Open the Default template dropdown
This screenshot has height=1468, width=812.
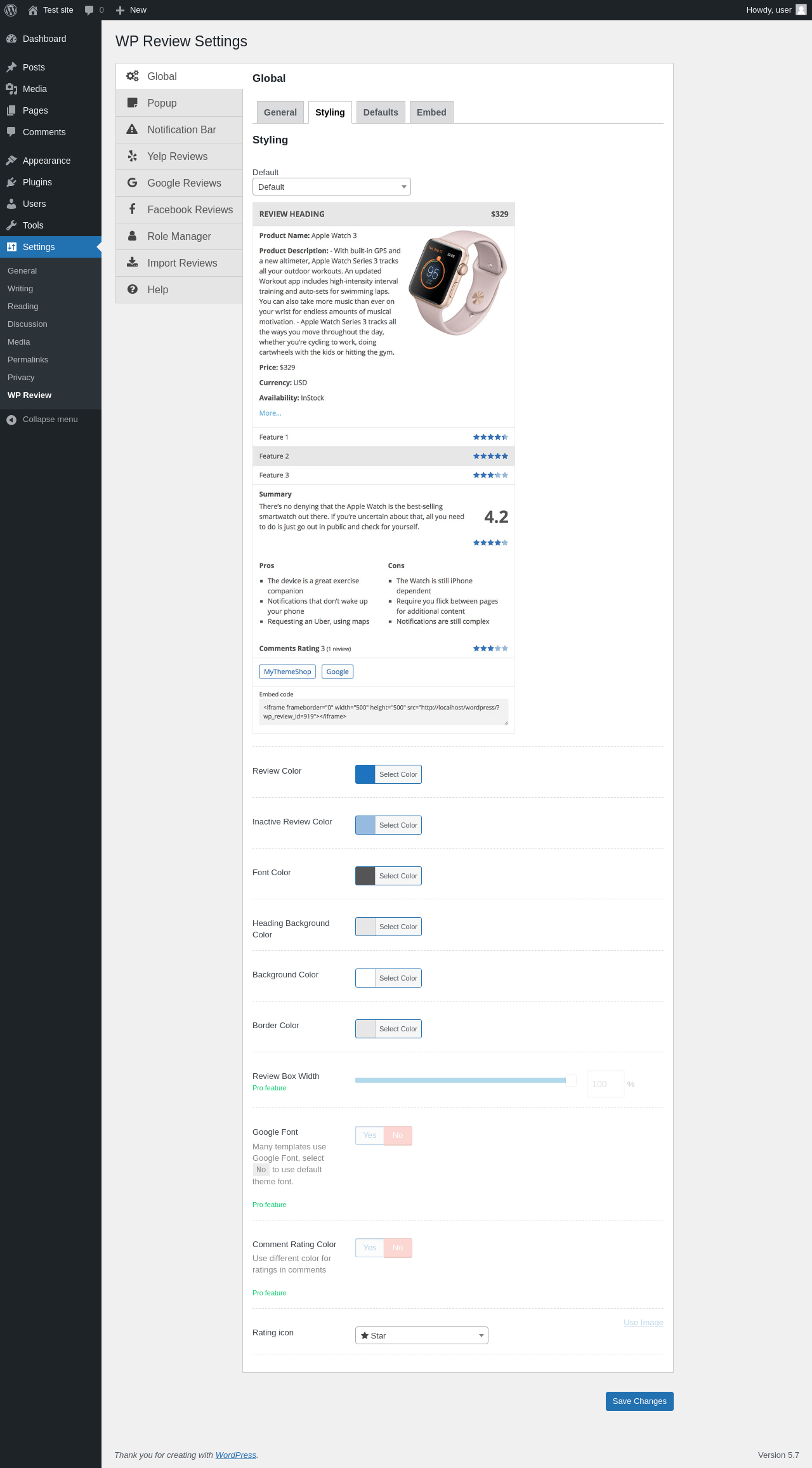point(332,187)
